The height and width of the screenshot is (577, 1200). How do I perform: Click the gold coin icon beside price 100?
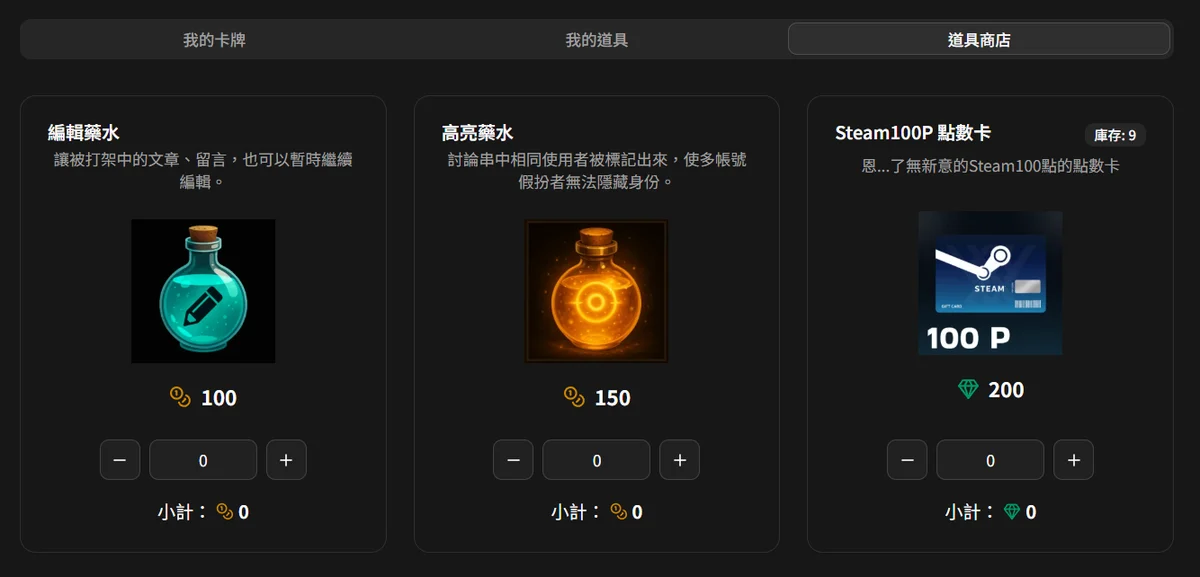(x=180, y=398)
